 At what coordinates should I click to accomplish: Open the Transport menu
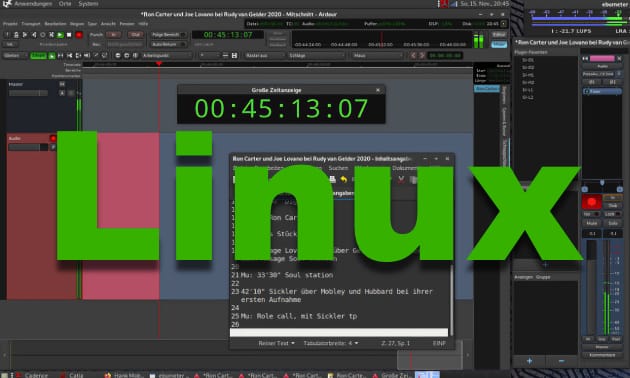[x=31, y=24]
